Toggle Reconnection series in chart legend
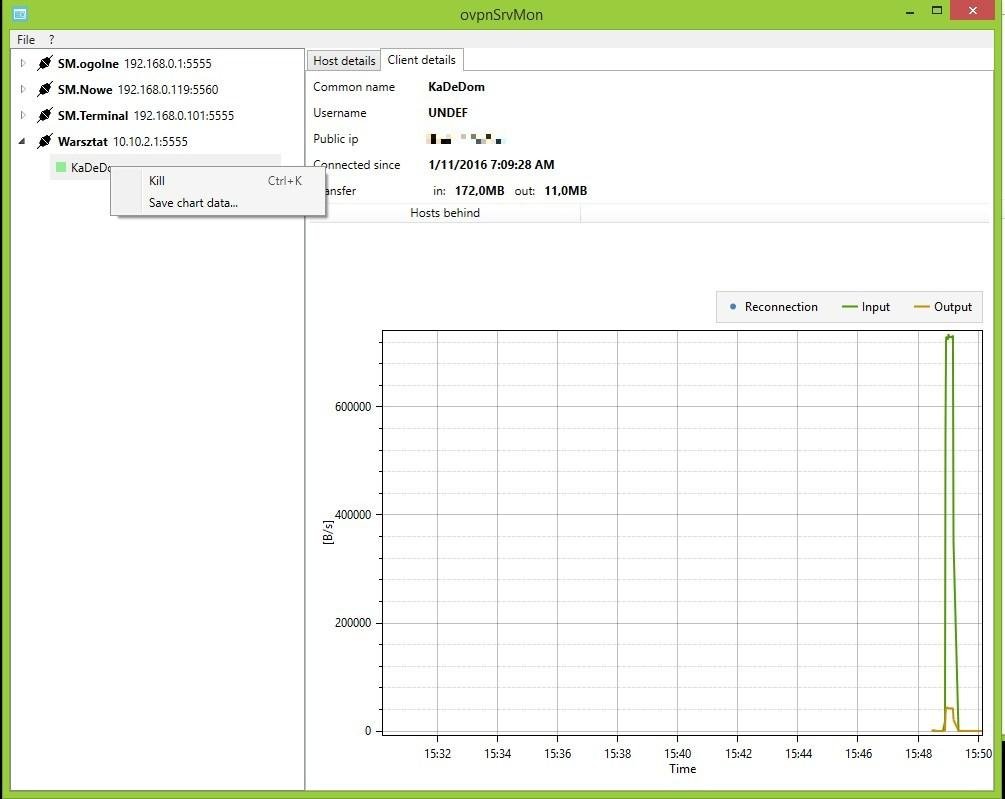This screenshot has height=799, width=1005. point(774,307)
